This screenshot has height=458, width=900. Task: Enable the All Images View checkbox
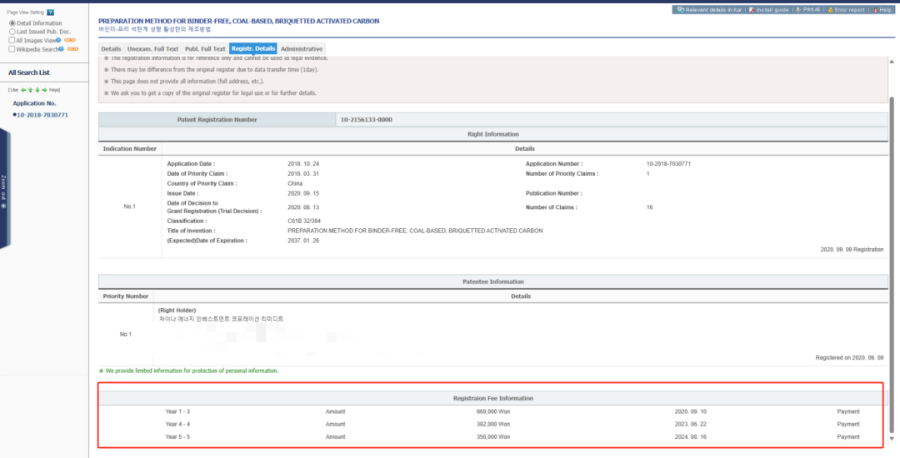(x=12, y=40)
